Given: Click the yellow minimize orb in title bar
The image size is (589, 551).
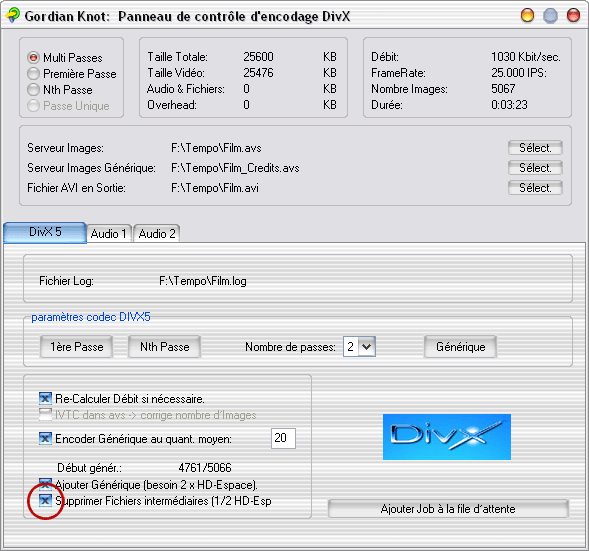Looking at the screenshot, I should click(527, 16).
